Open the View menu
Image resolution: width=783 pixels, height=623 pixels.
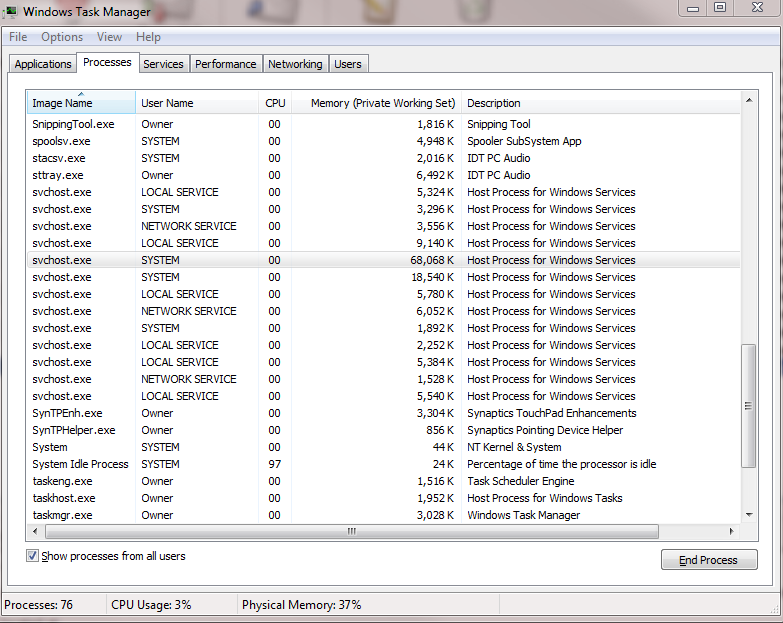(x=109, y=37)
